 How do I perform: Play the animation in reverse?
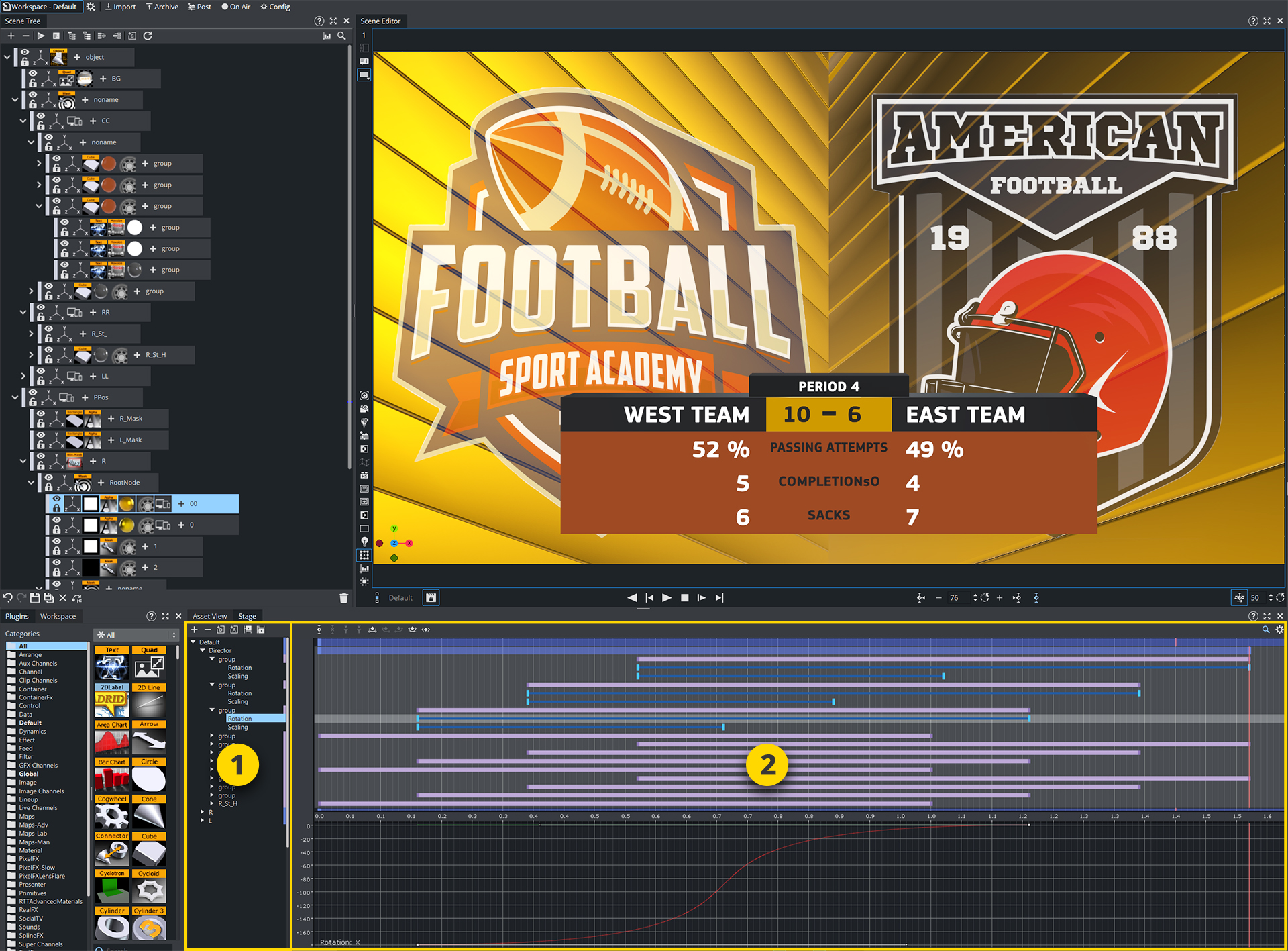tap(632, 597)
